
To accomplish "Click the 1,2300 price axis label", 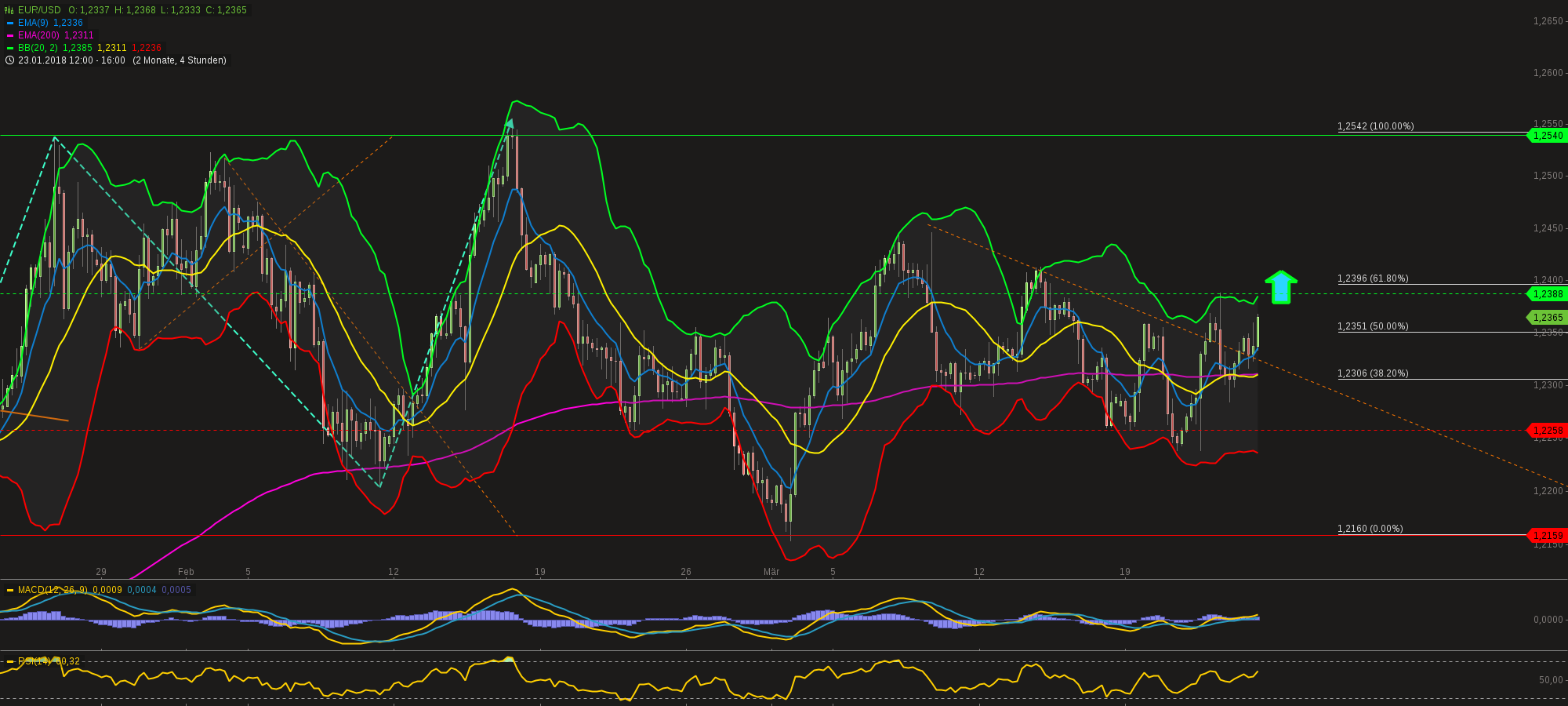I will [x=1548, y=385].
